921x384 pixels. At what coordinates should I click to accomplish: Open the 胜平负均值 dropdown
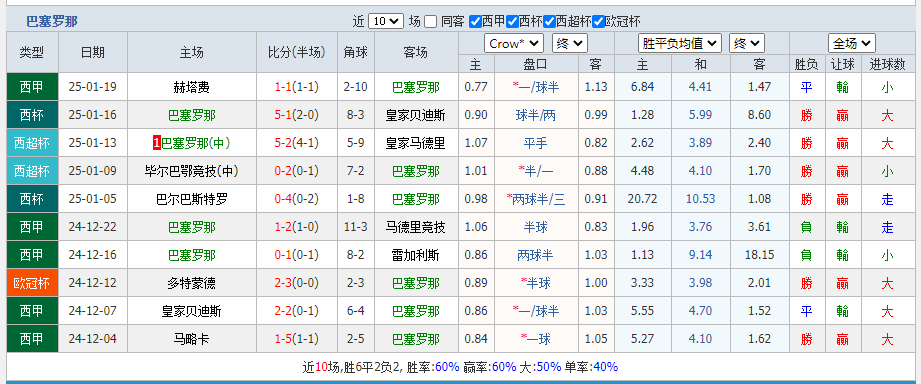[x=680, y=43]
